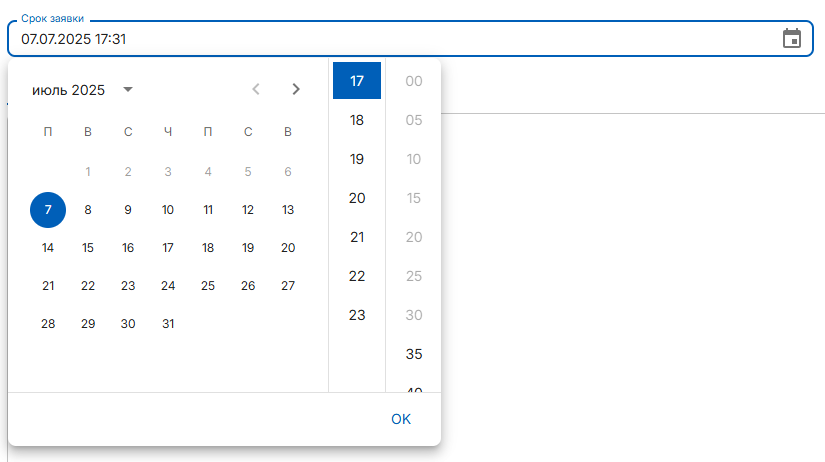825x462 pixels.
Task: Click the Срок заявки date input field
Action: pos(410,39)
